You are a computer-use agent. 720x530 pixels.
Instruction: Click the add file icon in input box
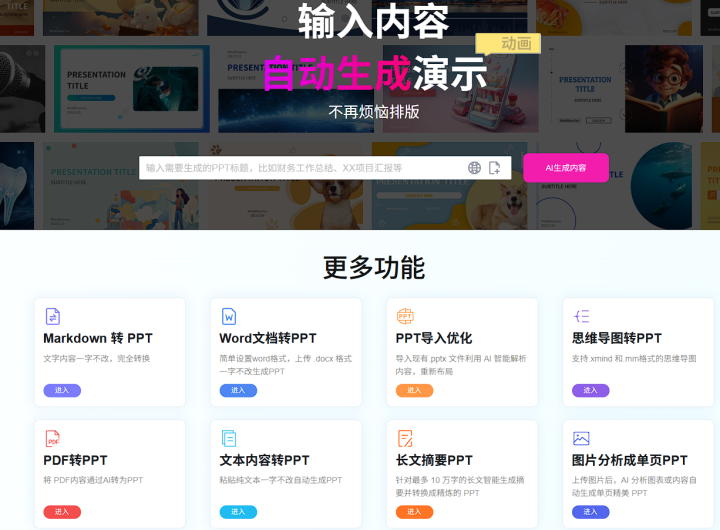tap(494, 168)
